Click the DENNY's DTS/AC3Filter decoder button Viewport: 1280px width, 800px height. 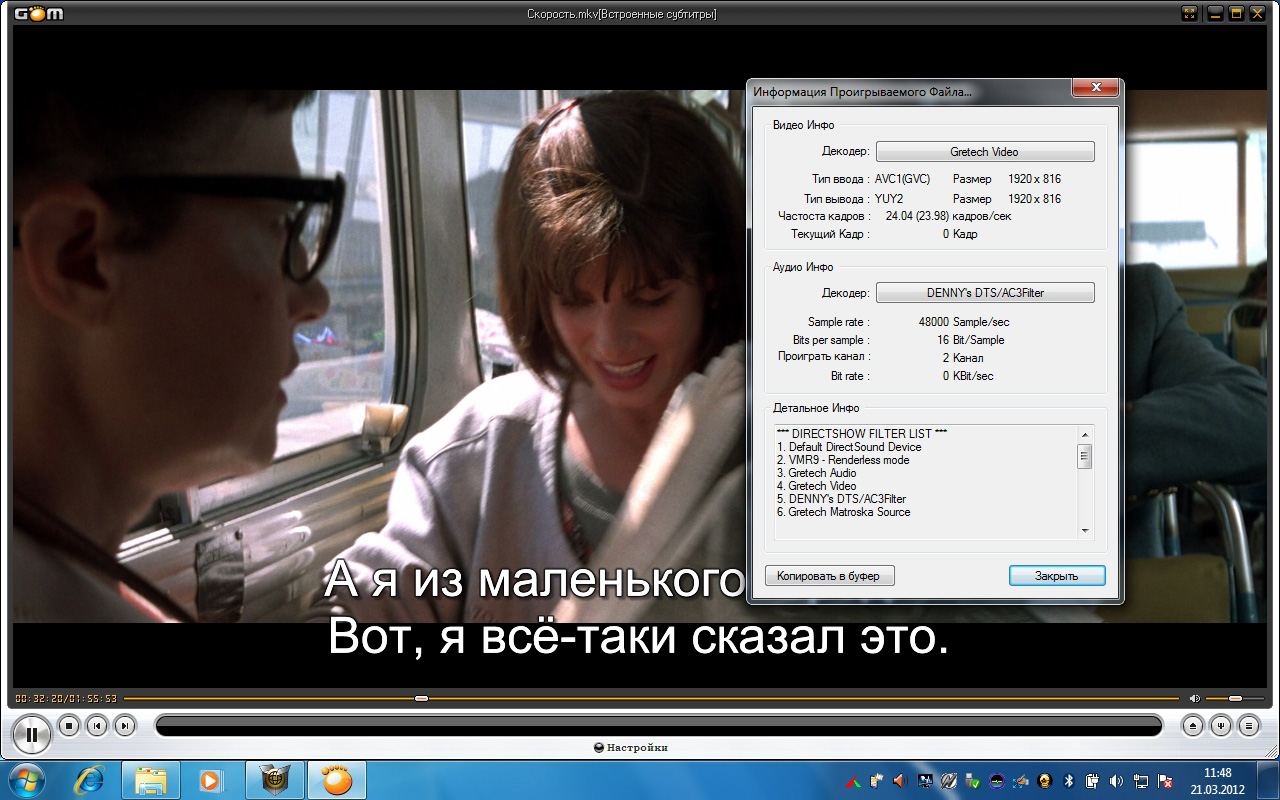[984, 293]
